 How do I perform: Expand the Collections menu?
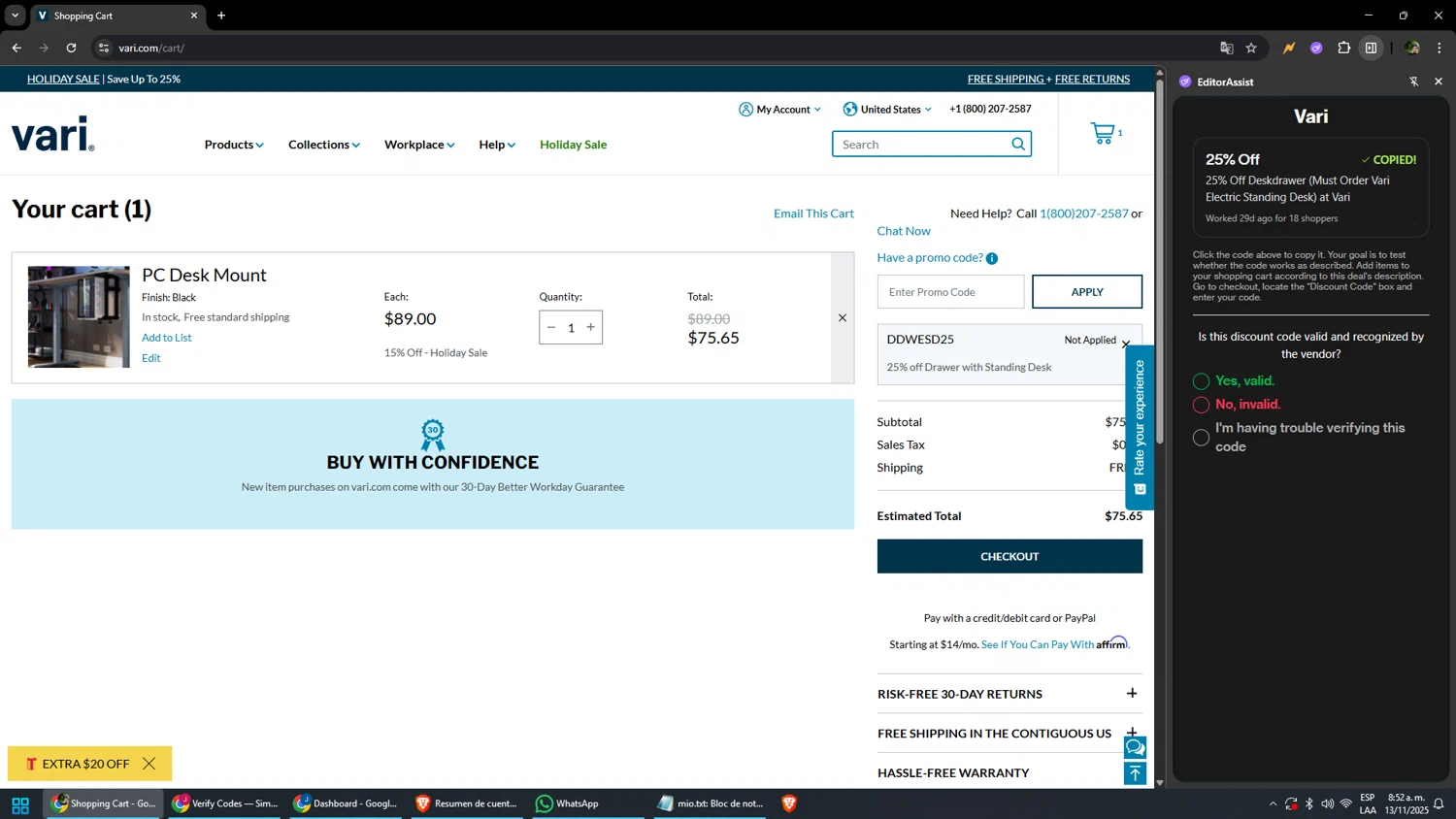324,145
